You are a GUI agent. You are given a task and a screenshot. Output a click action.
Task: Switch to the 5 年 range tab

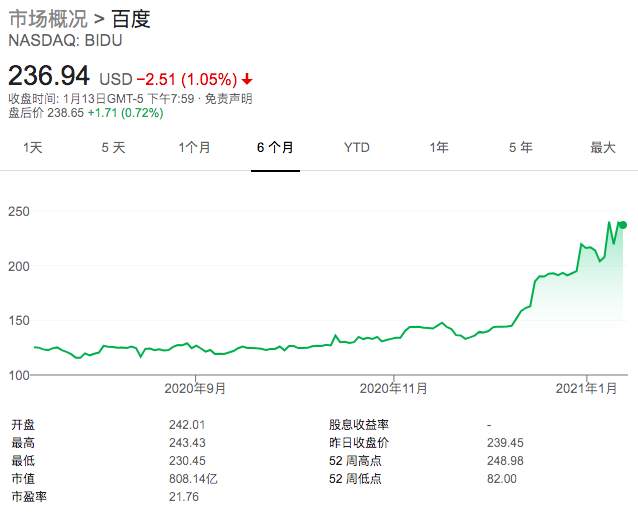(x=521, y=147)
